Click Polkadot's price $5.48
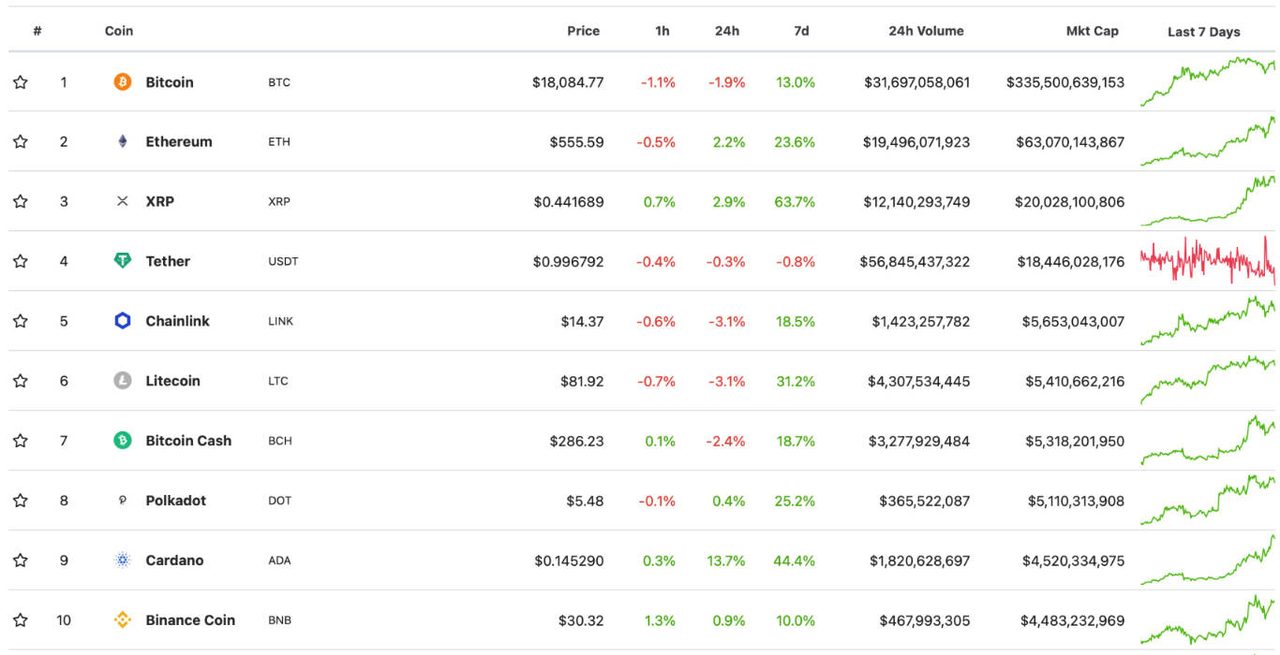Image resolution: width=1280 pixels, height=655 pixels. point(583,500)
